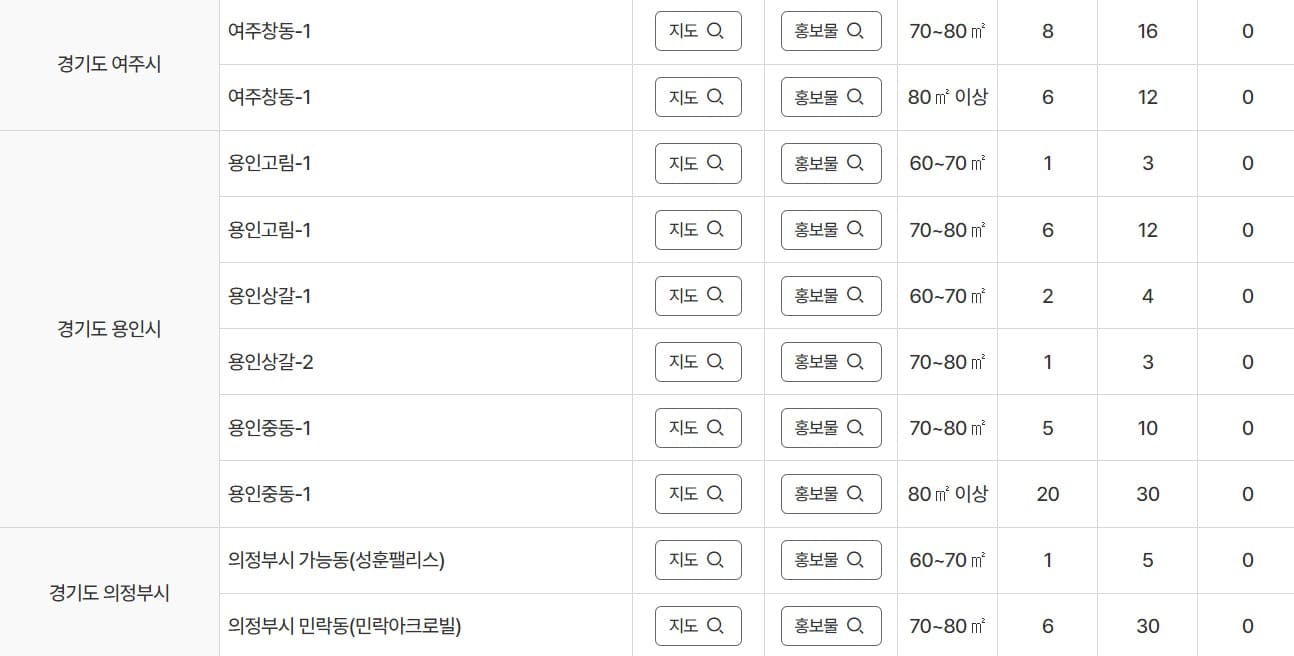Open the 지도 button for 여주창동-1 80㎡ 이상 listing
Viewport: 1294px width, 656px height.
coord(697,97)
